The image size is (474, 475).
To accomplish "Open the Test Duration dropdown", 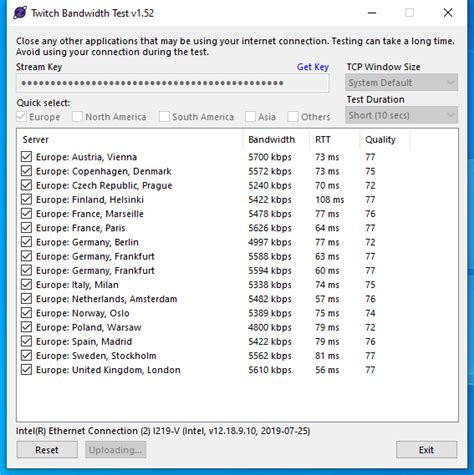I will click(401, 115).
